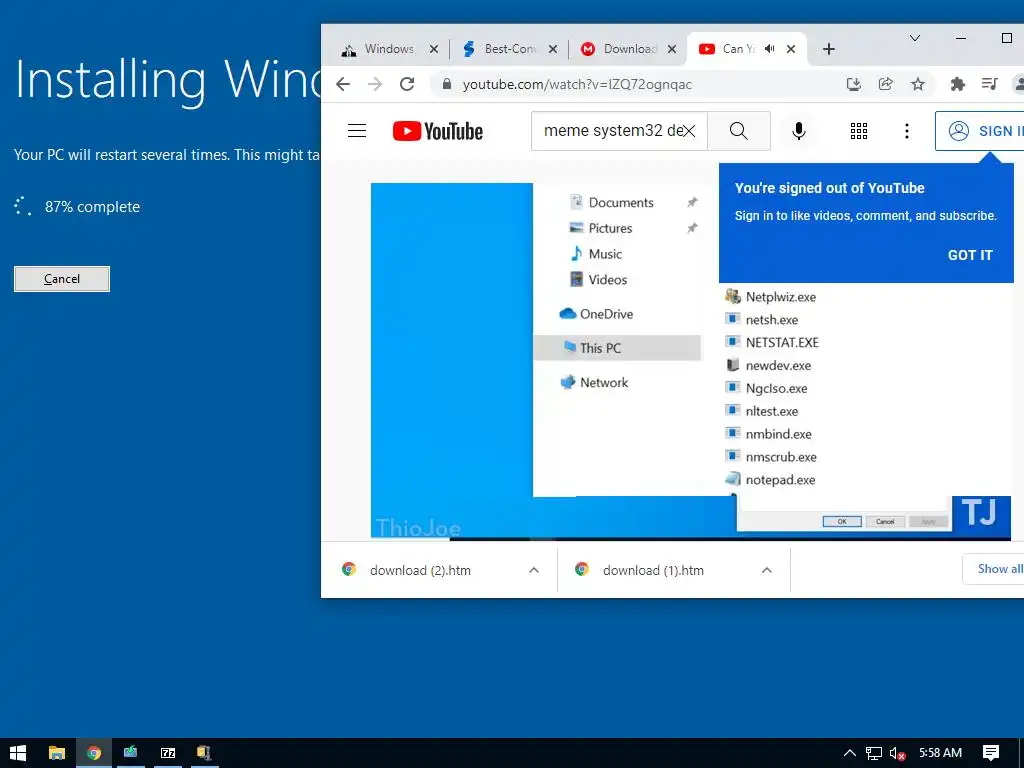
Task: Clear the YouTube search text
Action: point(689,131)
